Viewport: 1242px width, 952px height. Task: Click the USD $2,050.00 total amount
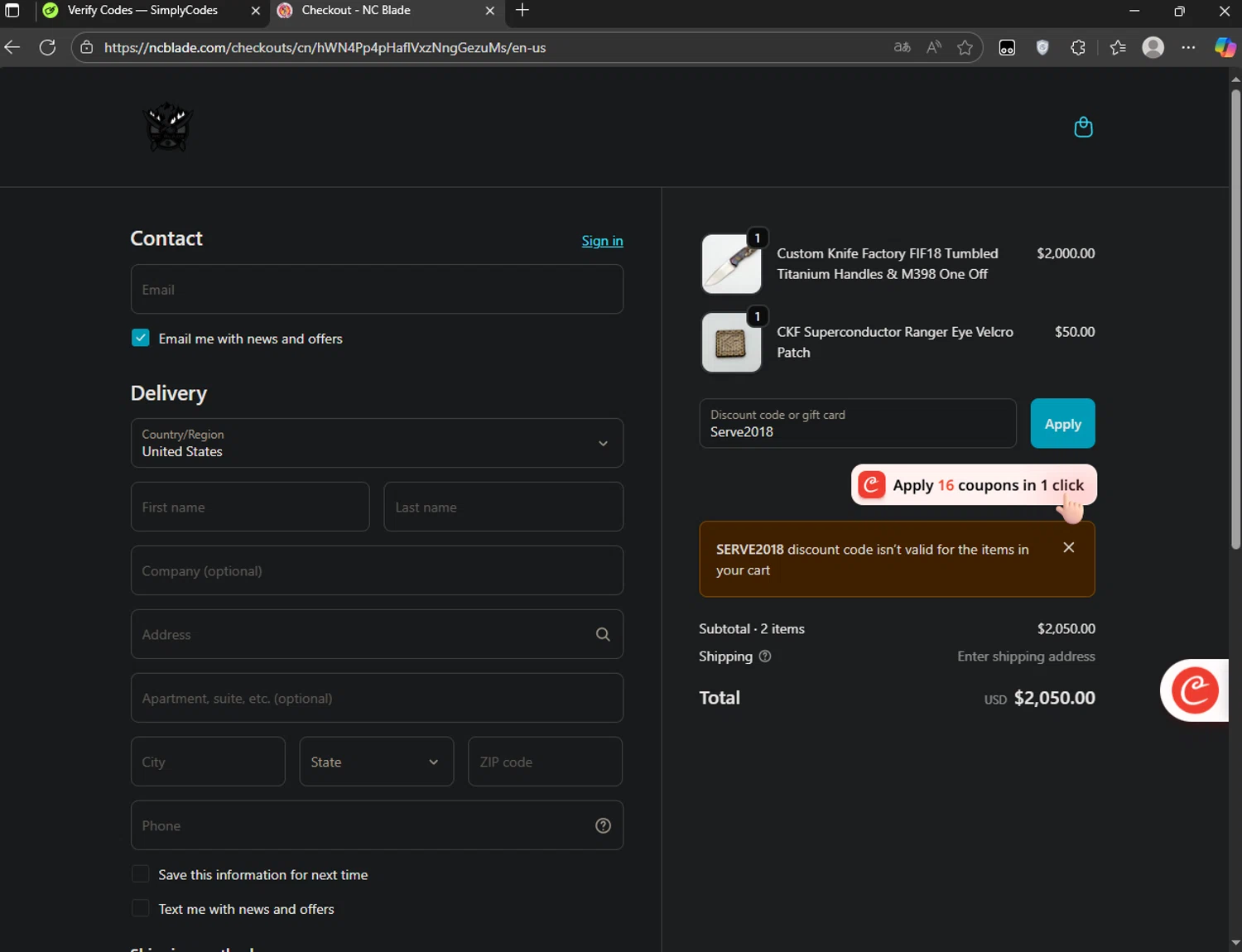pos(1039,698)
